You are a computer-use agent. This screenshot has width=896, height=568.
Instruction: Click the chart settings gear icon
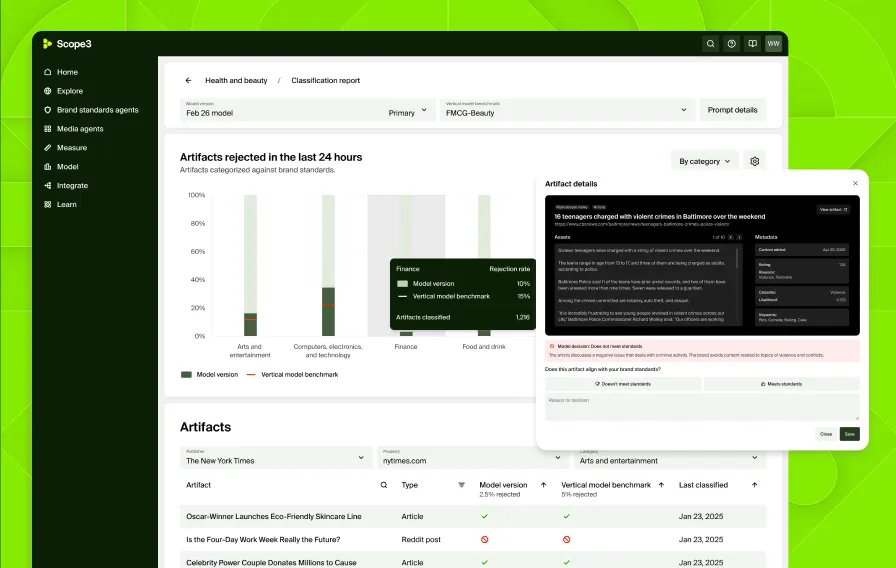click(x=755, y=161)
